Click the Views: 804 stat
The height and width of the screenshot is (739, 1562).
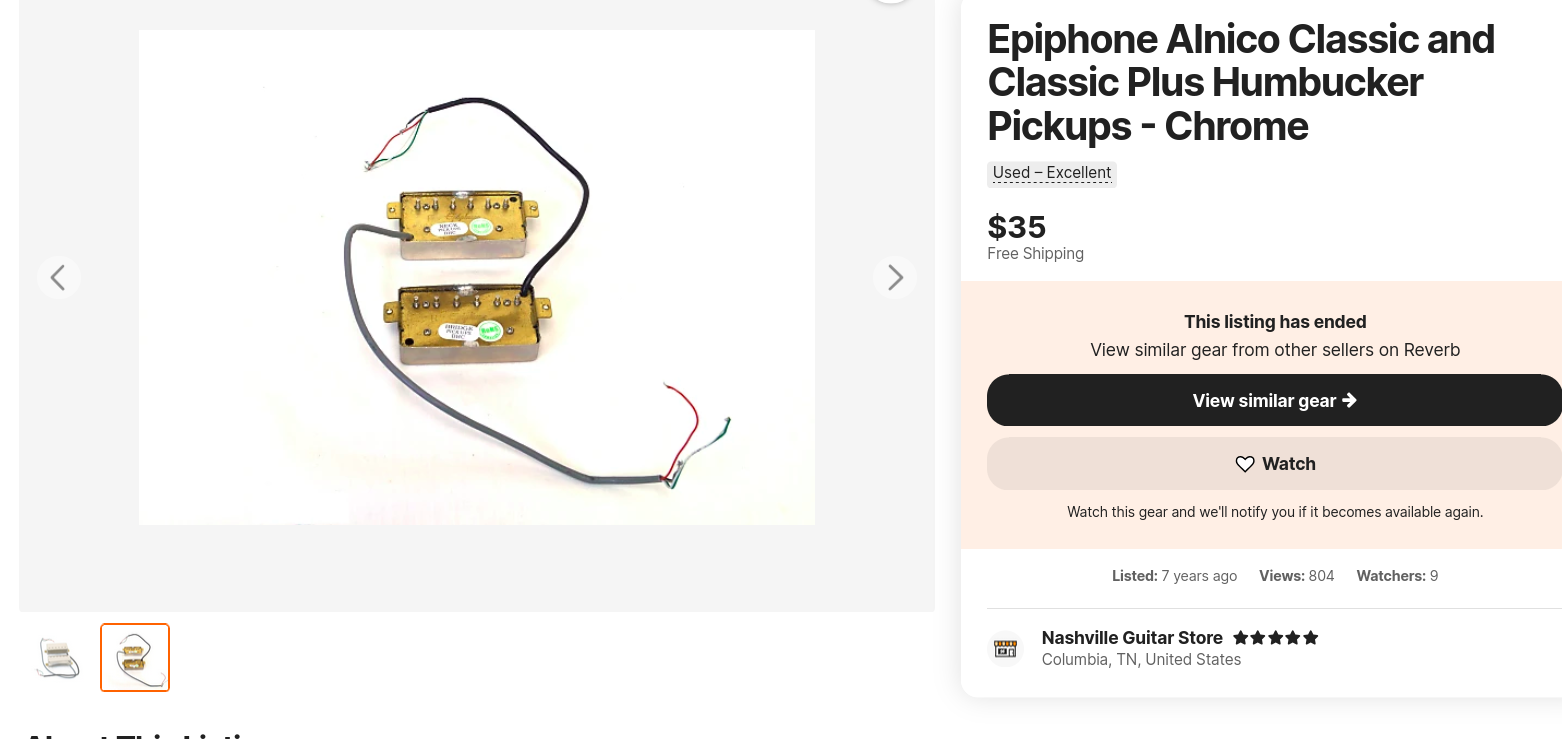click(1297, 576)
